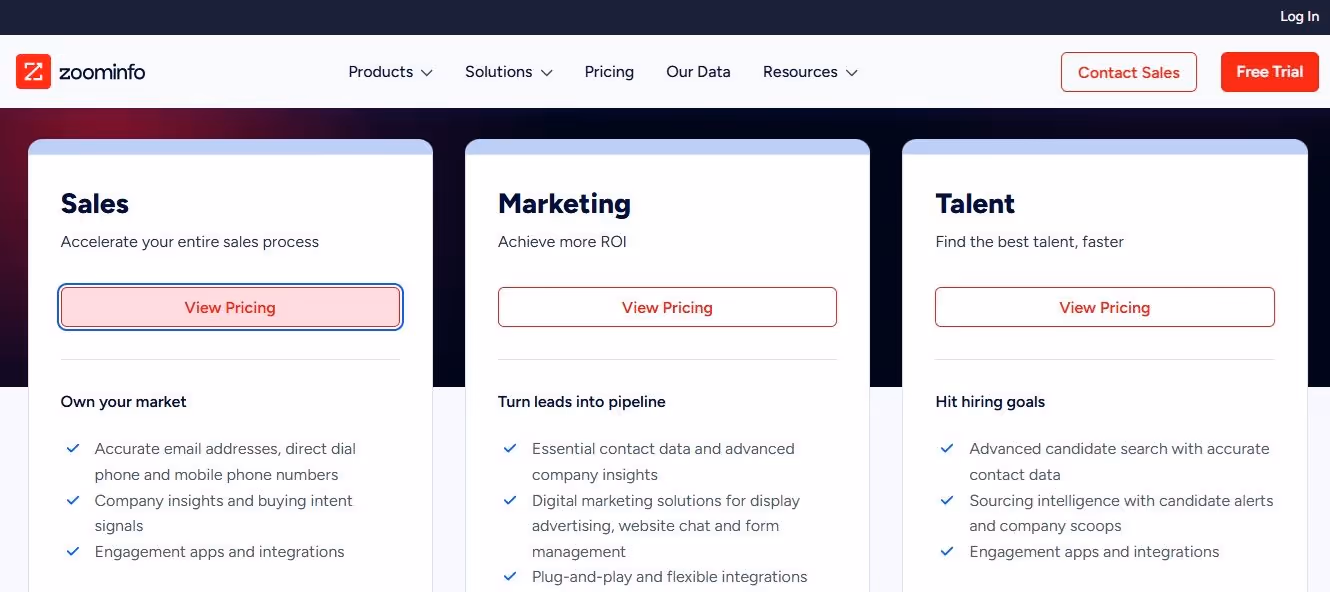This screenshot has width=1330, height=592.
Task: View Pricing for the Marketing plan
Action: click(667, 307)
